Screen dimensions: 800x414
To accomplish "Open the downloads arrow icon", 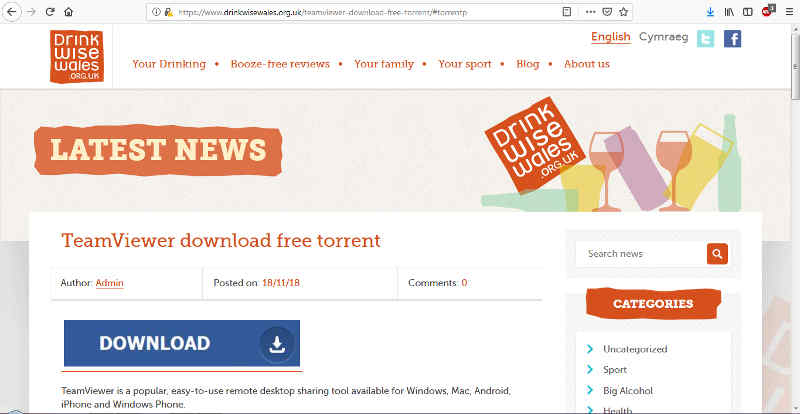I will [710, 12].
